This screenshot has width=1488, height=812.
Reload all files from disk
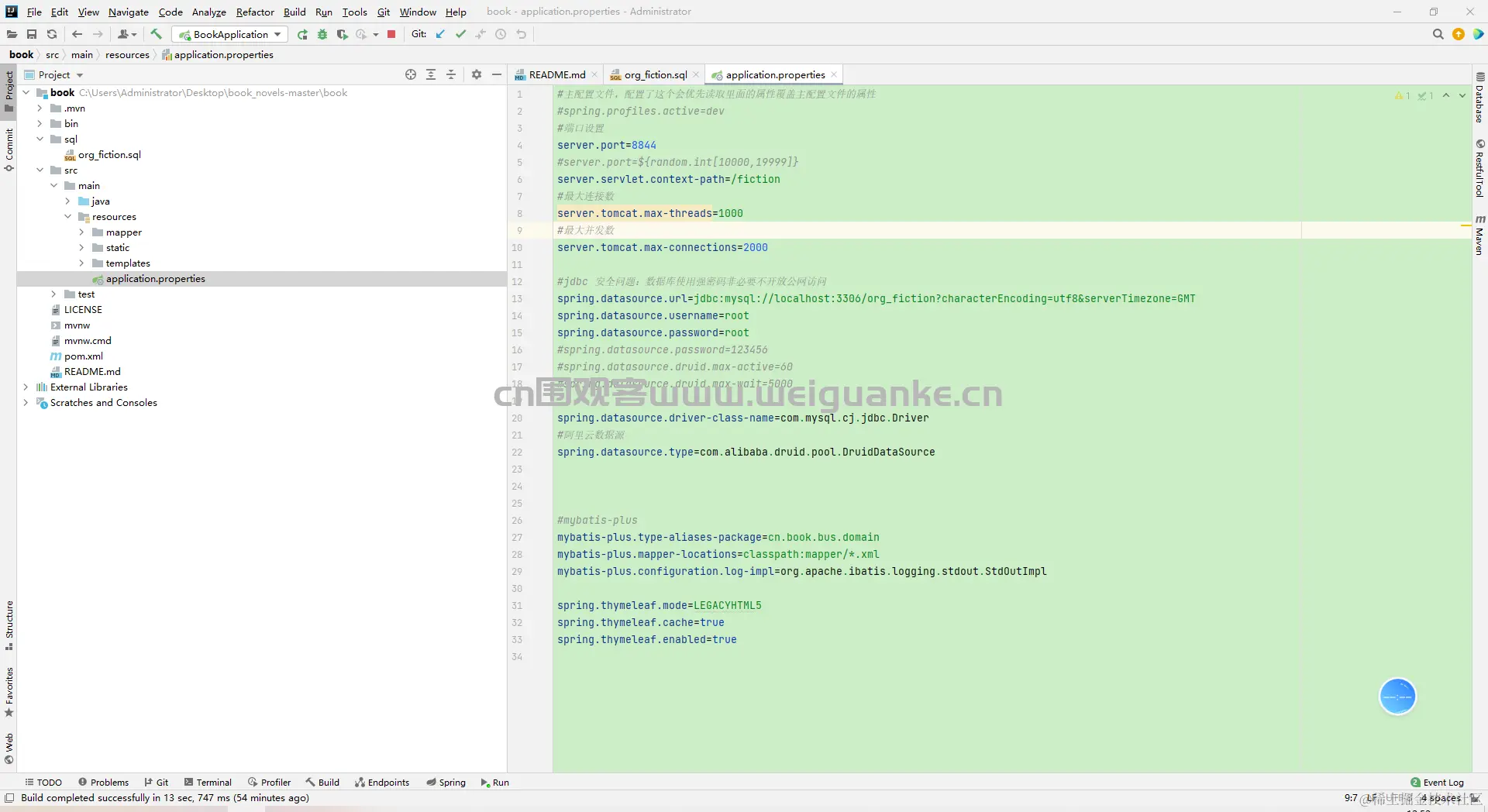click(52, 34)
